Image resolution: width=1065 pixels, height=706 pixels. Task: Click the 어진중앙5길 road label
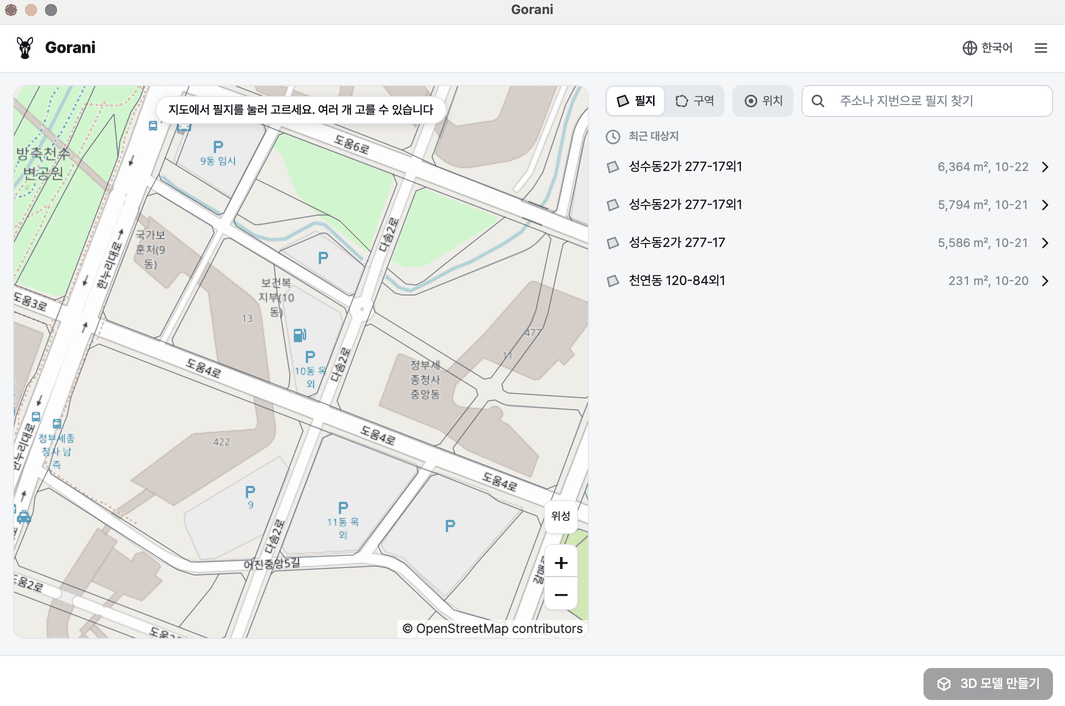[x=272, y=564]
